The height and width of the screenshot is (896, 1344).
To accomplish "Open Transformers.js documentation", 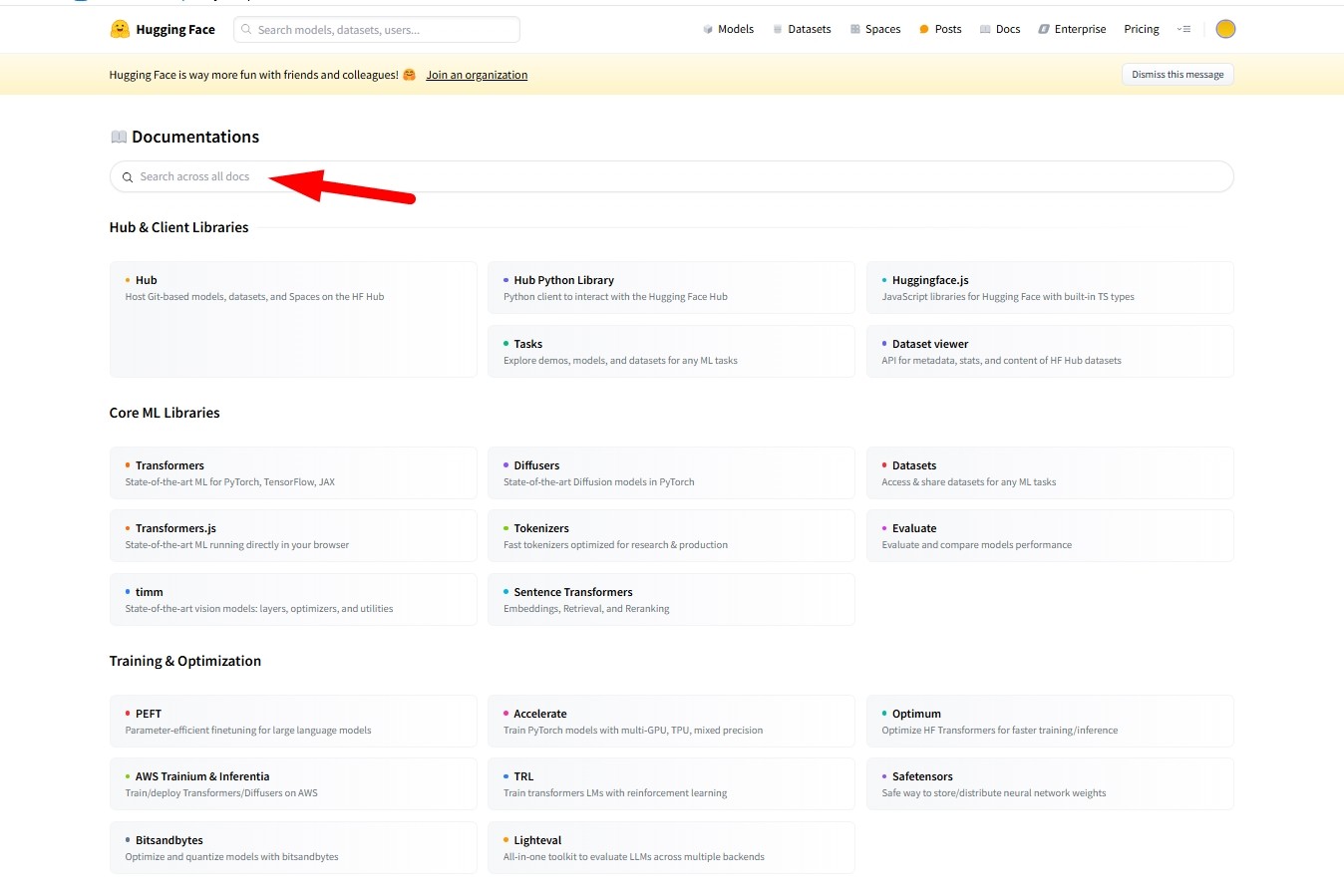I will 293,536.
